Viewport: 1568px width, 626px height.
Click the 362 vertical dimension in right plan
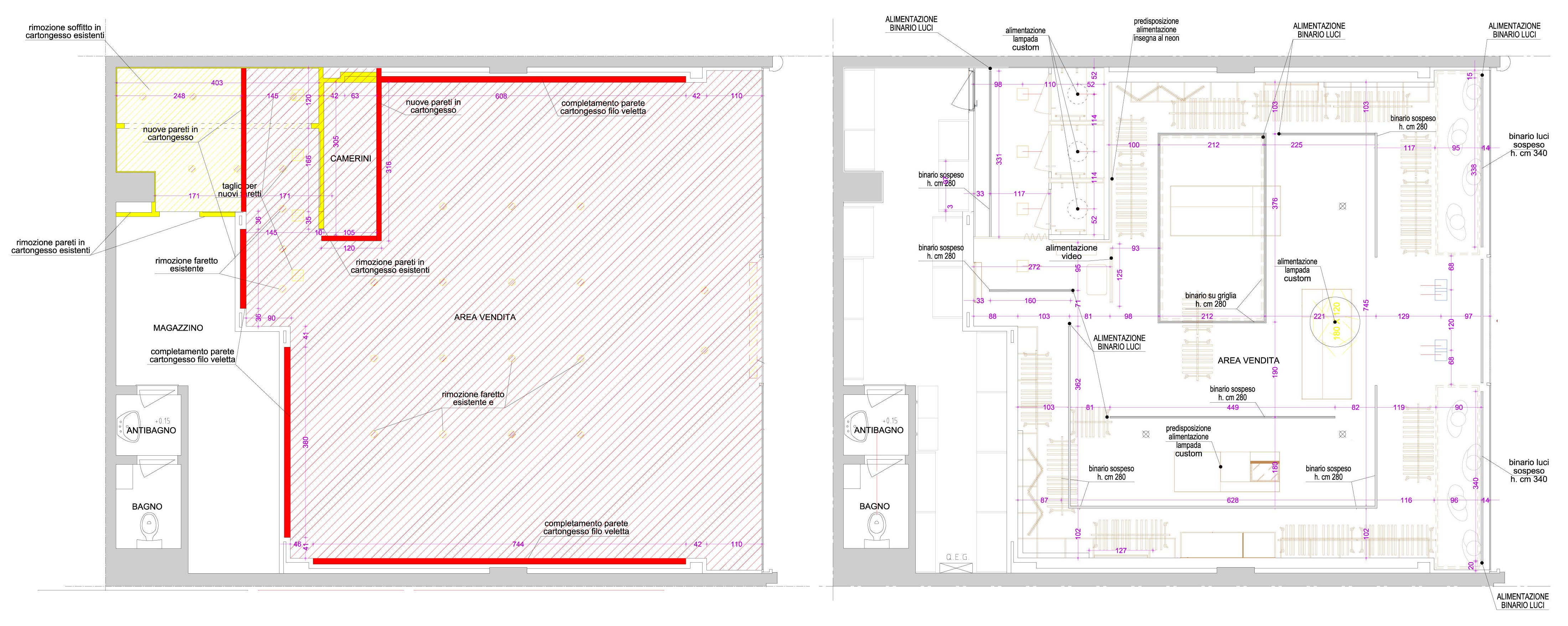tap(1078, 384)
